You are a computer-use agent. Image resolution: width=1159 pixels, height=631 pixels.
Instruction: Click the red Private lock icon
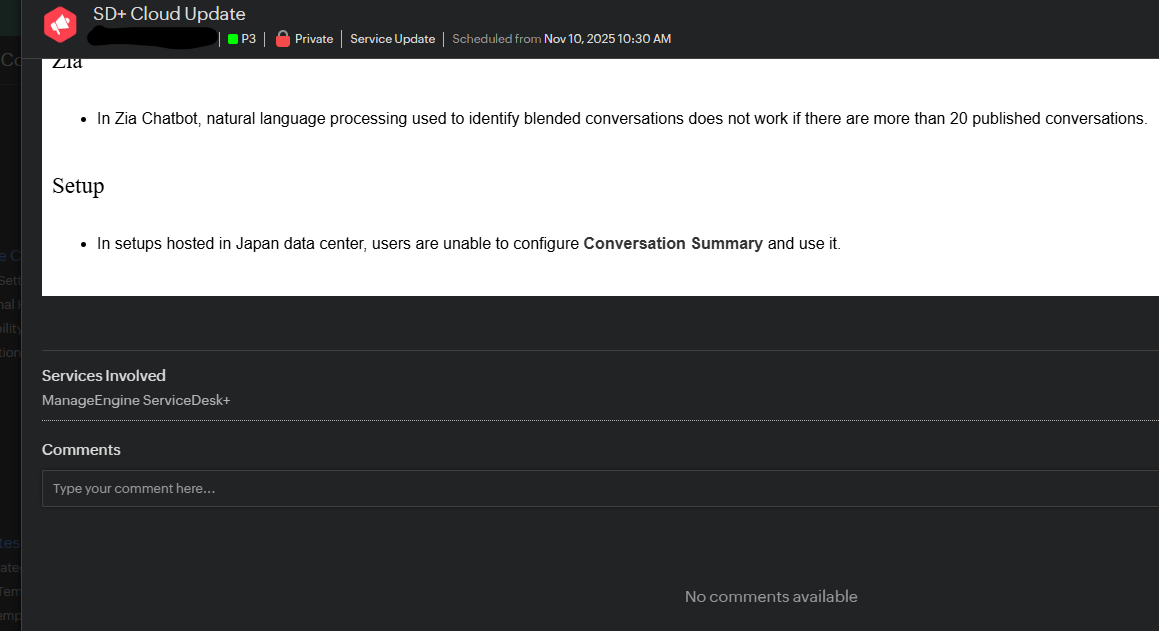[x=283, y=39]
